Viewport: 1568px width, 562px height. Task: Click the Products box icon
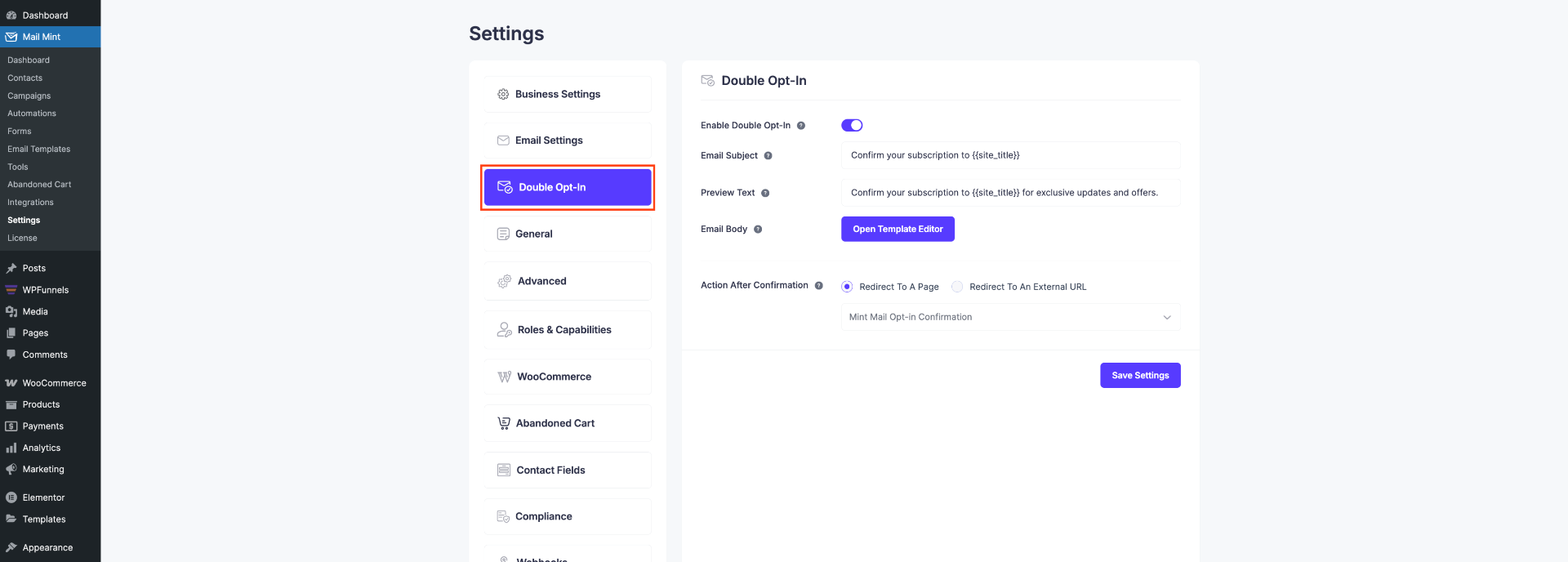pyautogui.click(x=11, y=404)
